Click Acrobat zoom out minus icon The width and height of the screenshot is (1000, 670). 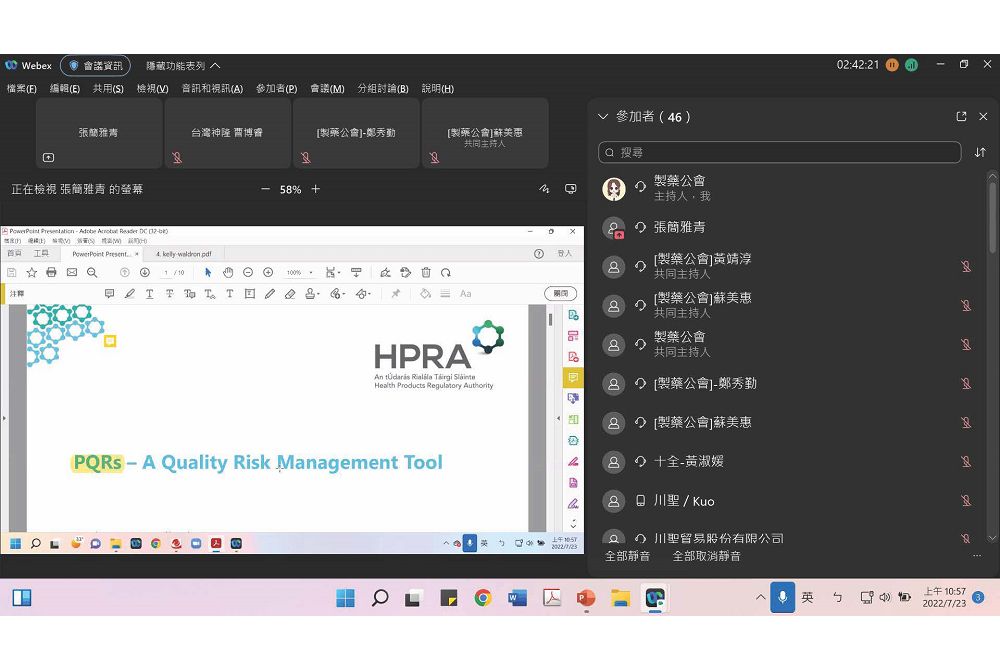248,273
